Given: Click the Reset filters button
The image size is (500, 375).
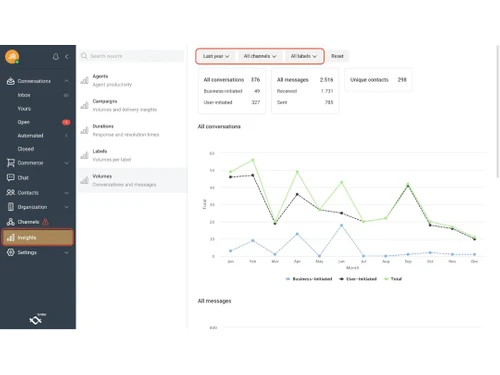Looking at the screenshot, I should click(x=337, y=56).
